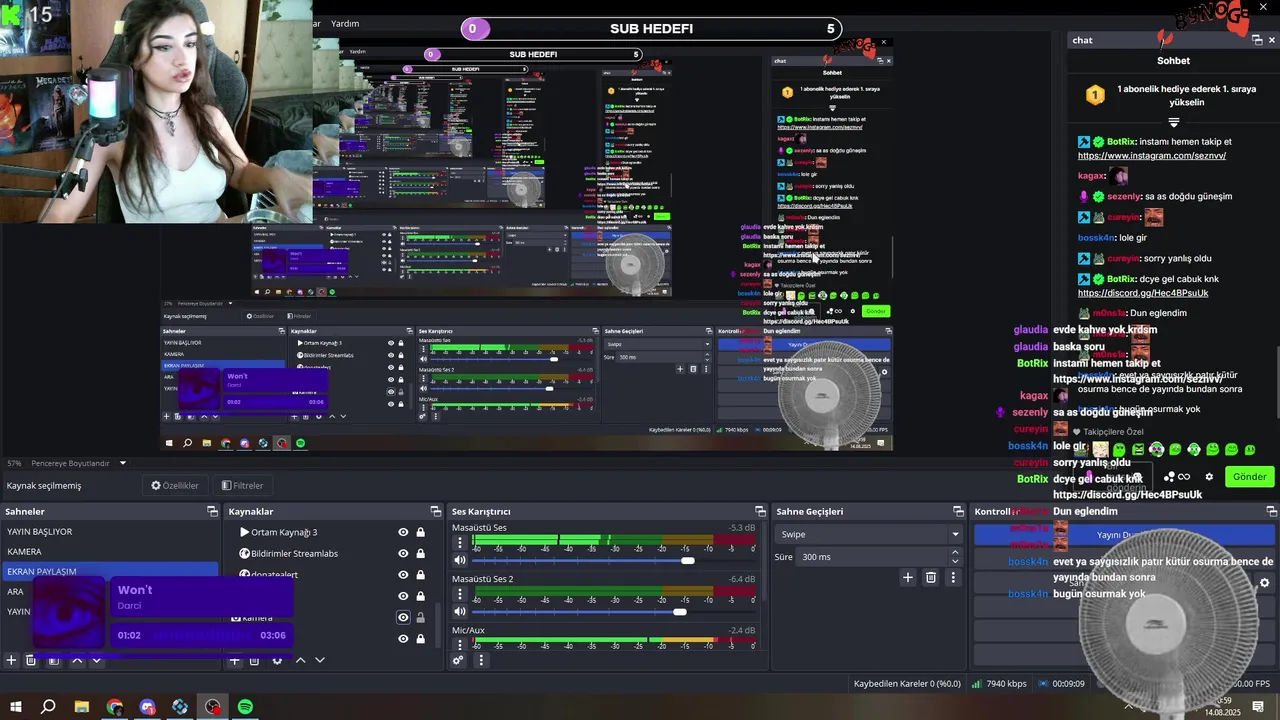
Task: Mute Masaüstü Ses audio
Action: [x=460, y=560]
